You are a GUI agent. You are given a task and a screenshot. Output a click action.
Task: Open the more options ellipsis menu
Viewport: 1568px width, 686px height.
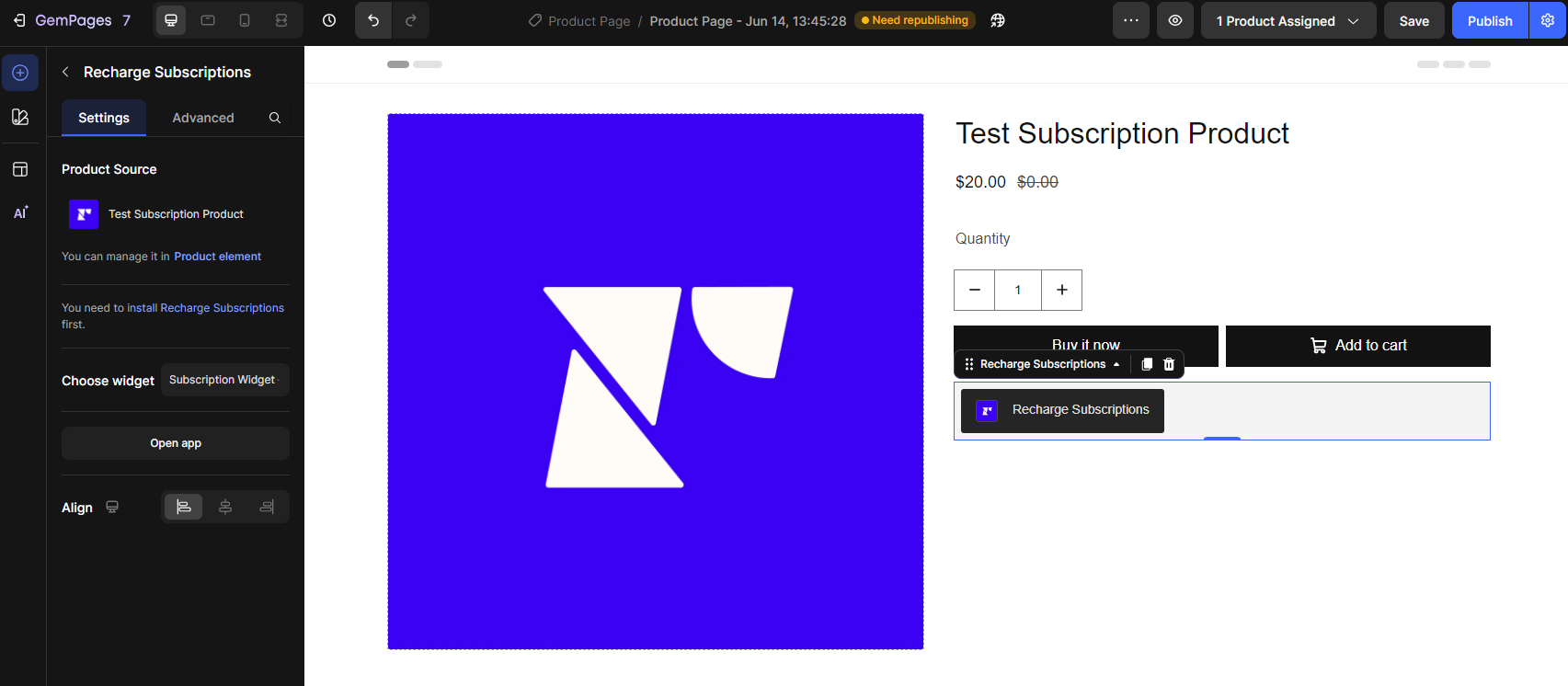coord(1131,20)
